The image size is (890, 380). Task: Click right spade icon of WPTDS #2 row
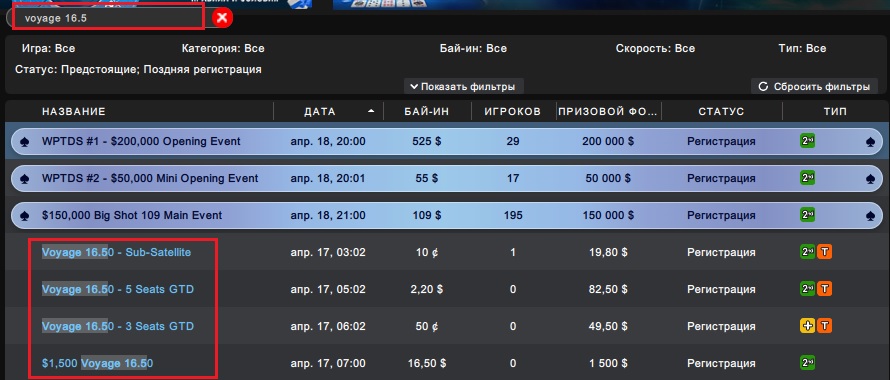coord(871,179)
